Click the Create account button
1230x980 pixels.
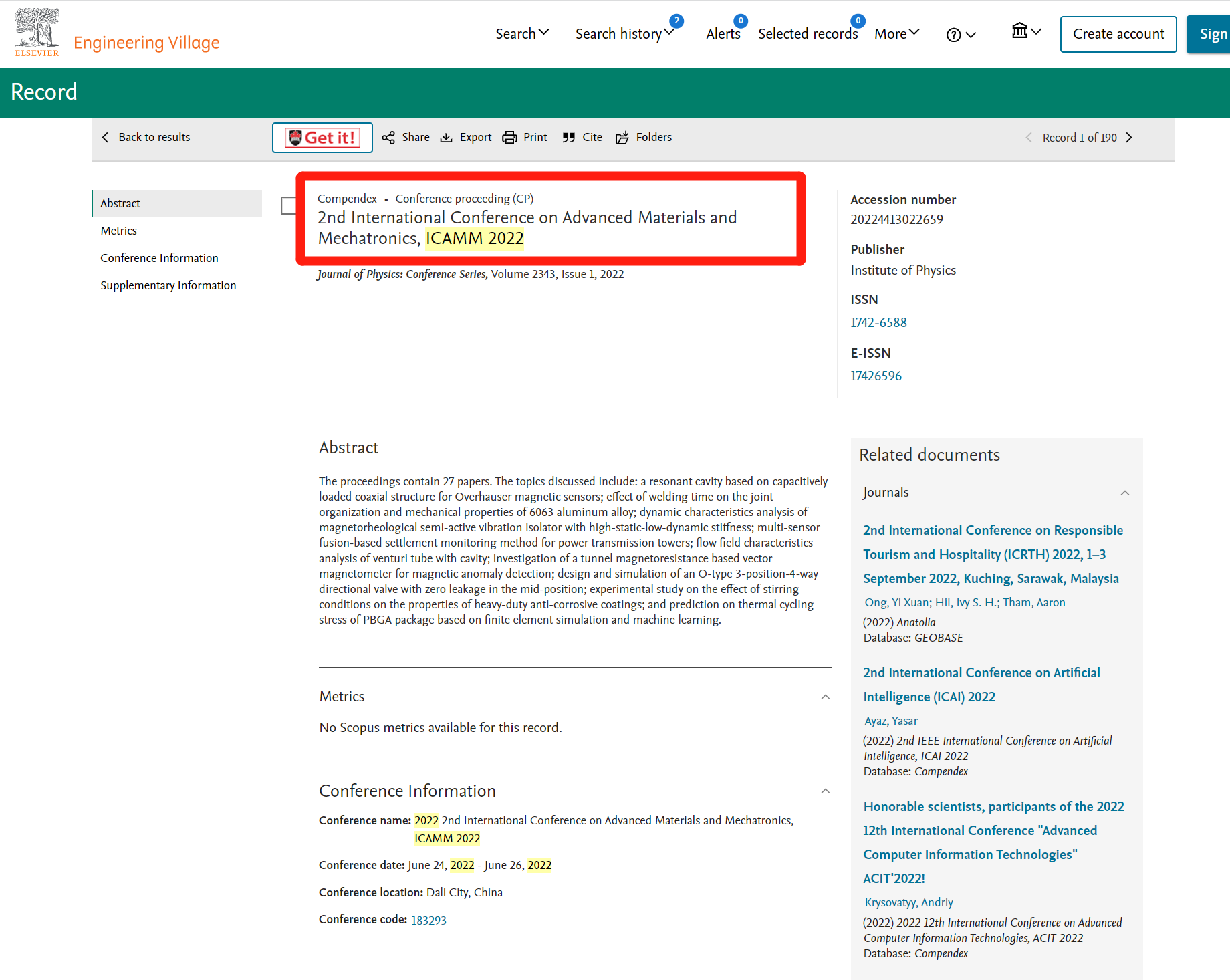(1118, 34)
